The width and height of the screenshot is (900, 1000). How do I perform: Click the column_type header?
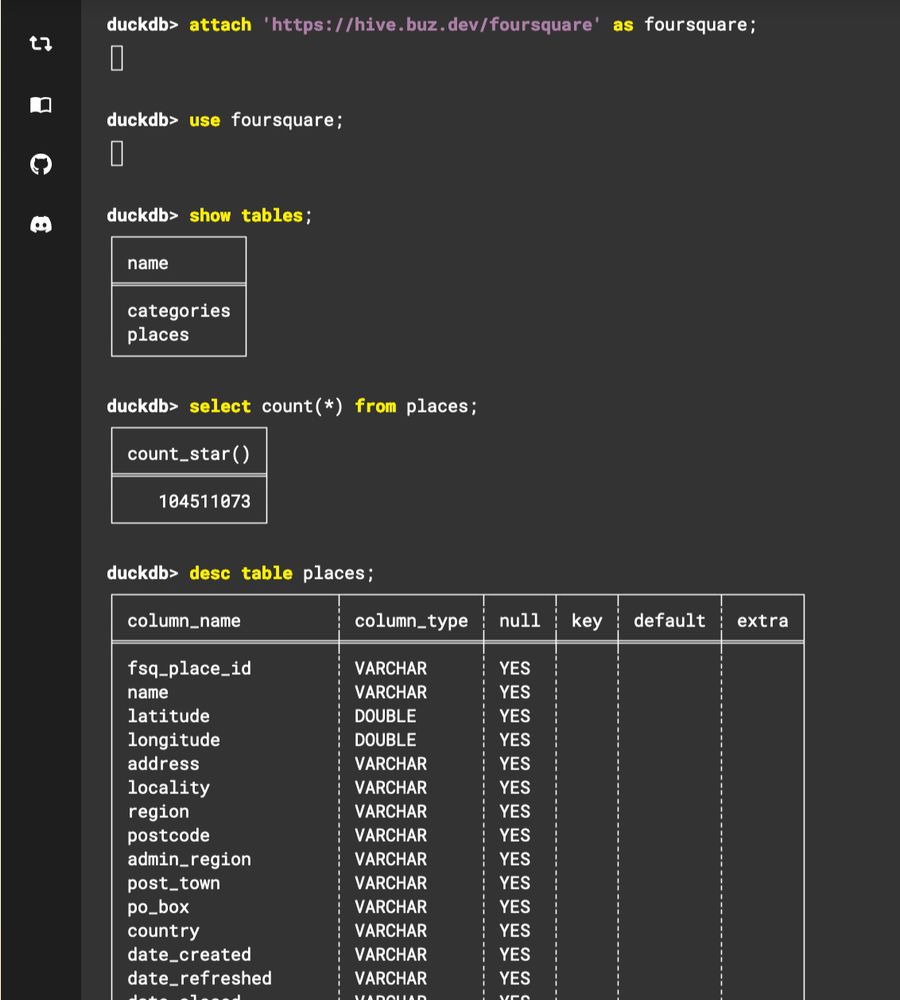[x=411, y=621]
